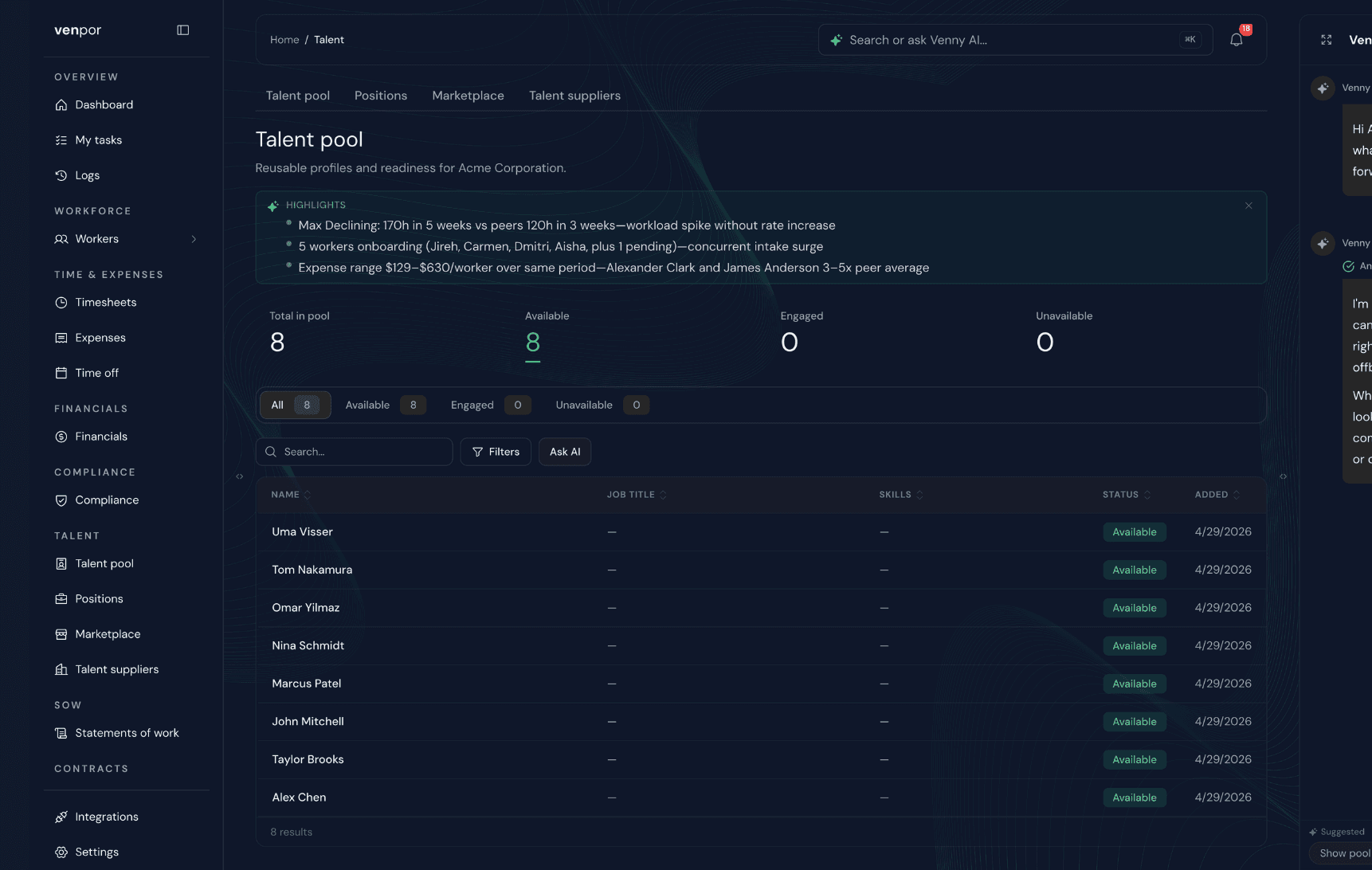Open Time off calendar icon
The height and width of the screenshot is (870, 1372).
pos(61,373)
